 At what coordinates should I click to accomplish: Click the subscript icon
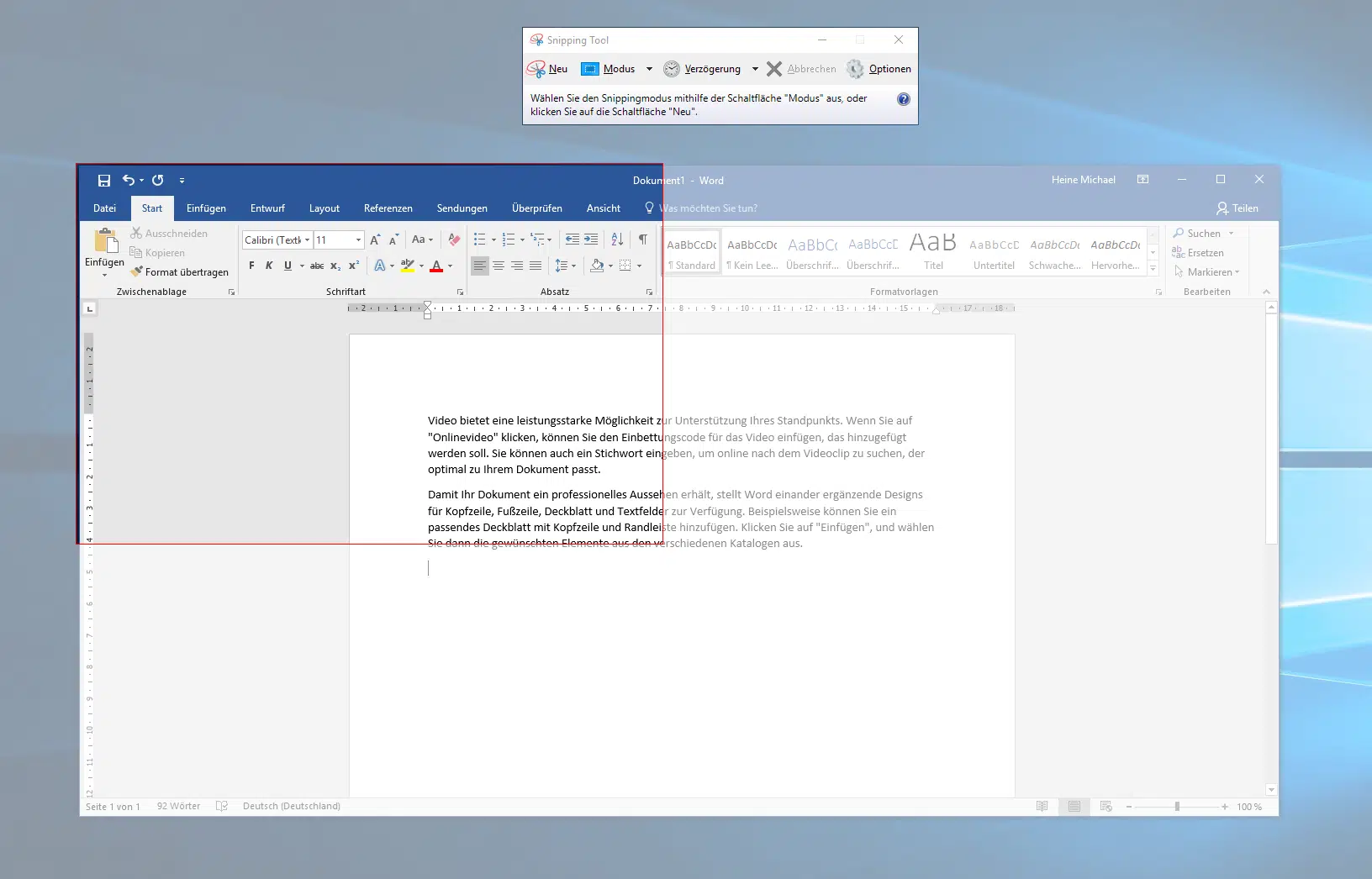[x=335, y=266]
